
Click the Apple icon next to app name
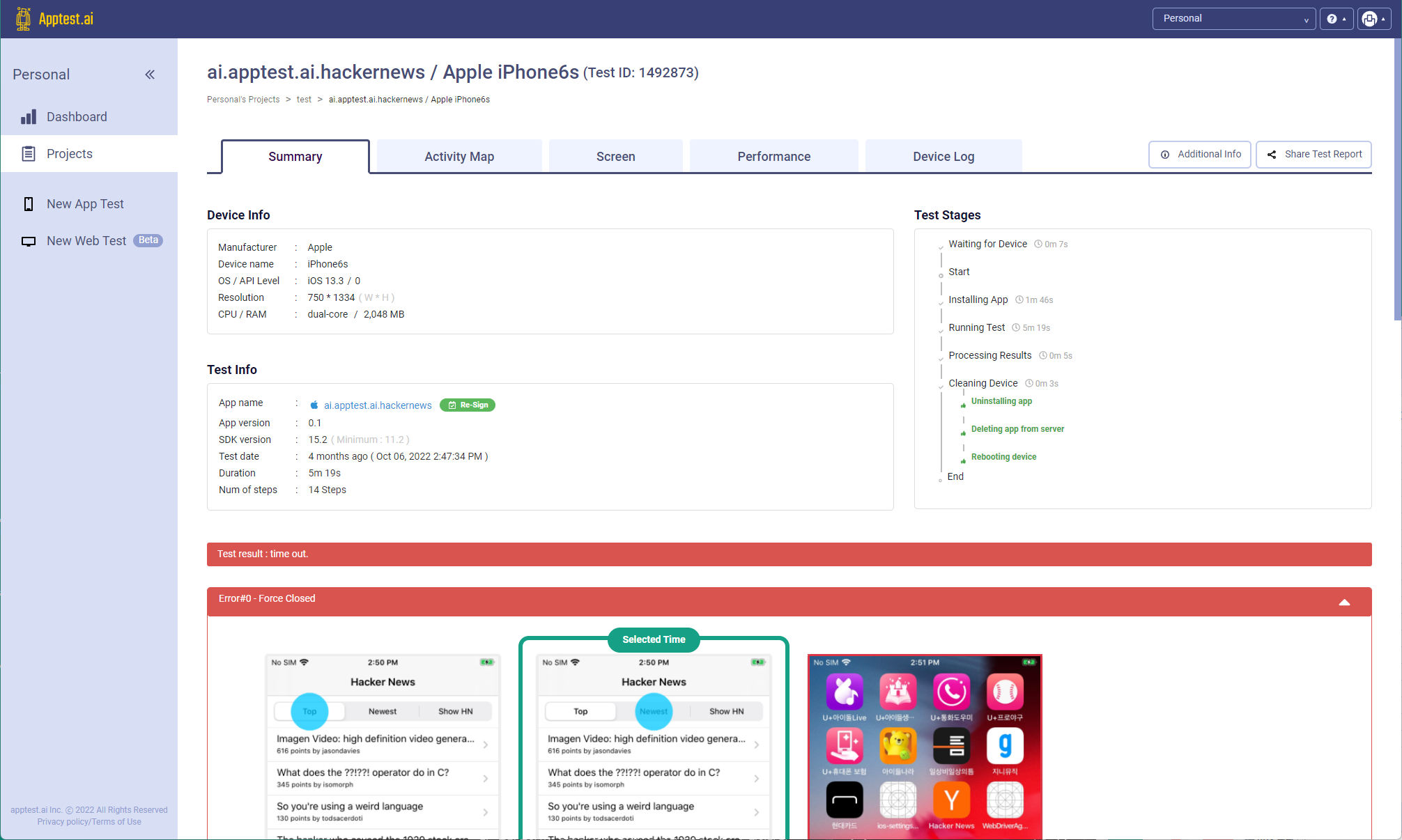tap(314, 405)
